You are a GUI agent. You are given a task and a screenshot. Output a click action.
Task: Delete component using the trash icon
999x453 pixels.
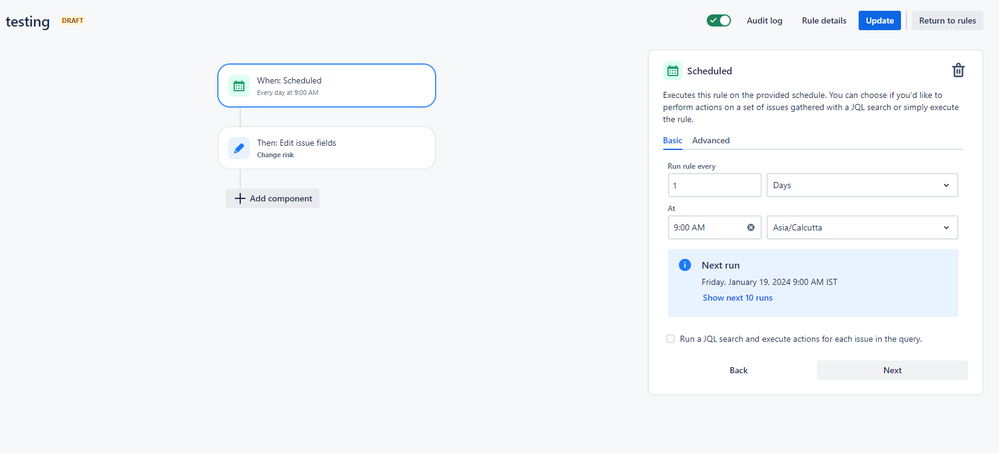click(x=958, y=71)
